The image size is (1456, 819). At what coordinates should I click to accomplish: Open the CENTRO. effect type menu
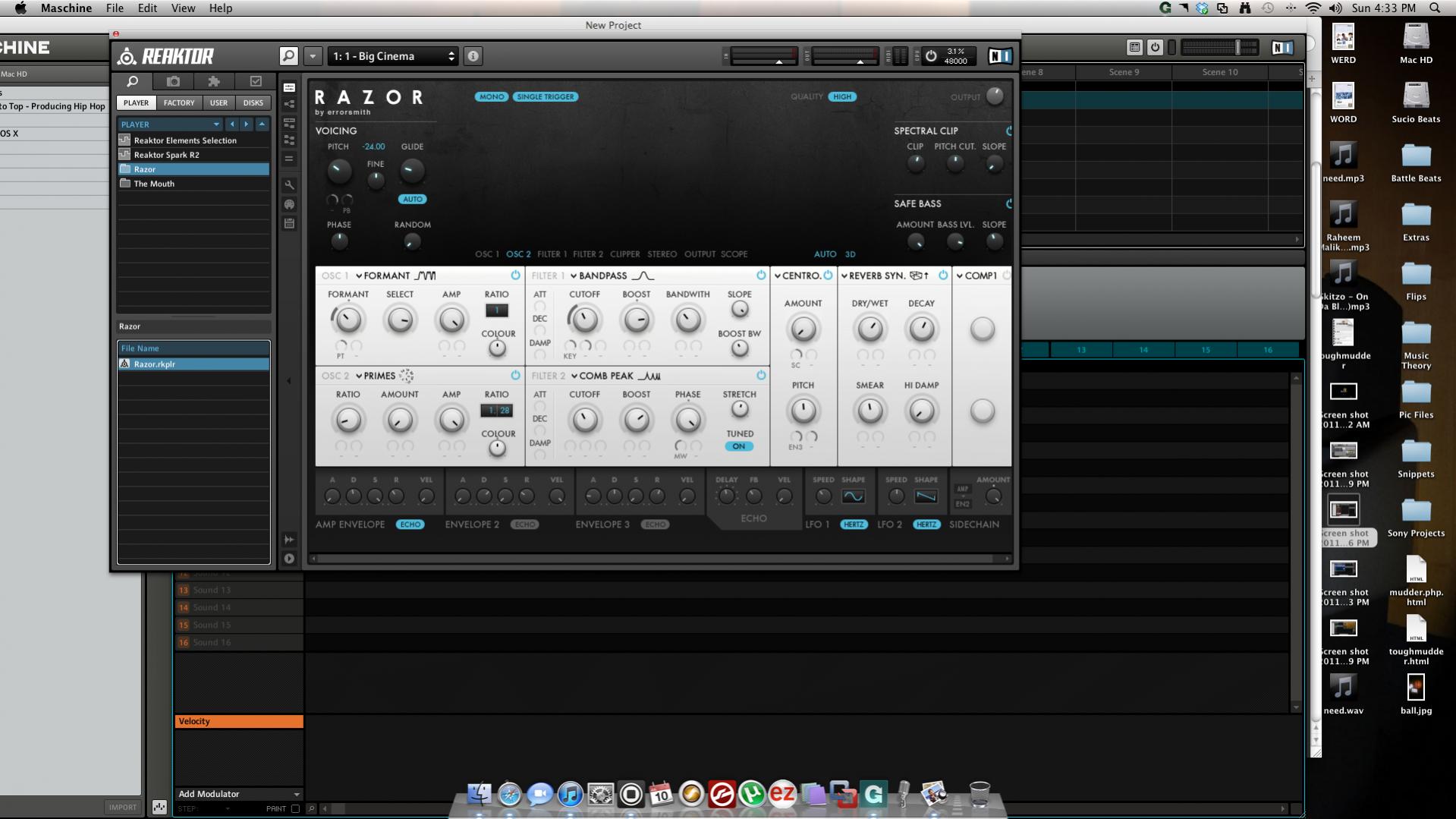(797, 276)
